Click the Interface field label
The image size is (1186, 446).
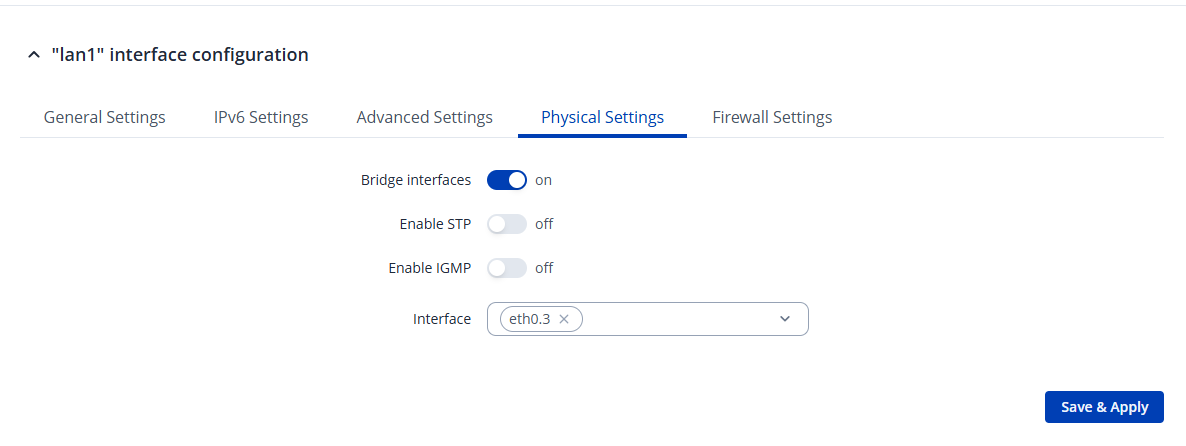[442, 319]
